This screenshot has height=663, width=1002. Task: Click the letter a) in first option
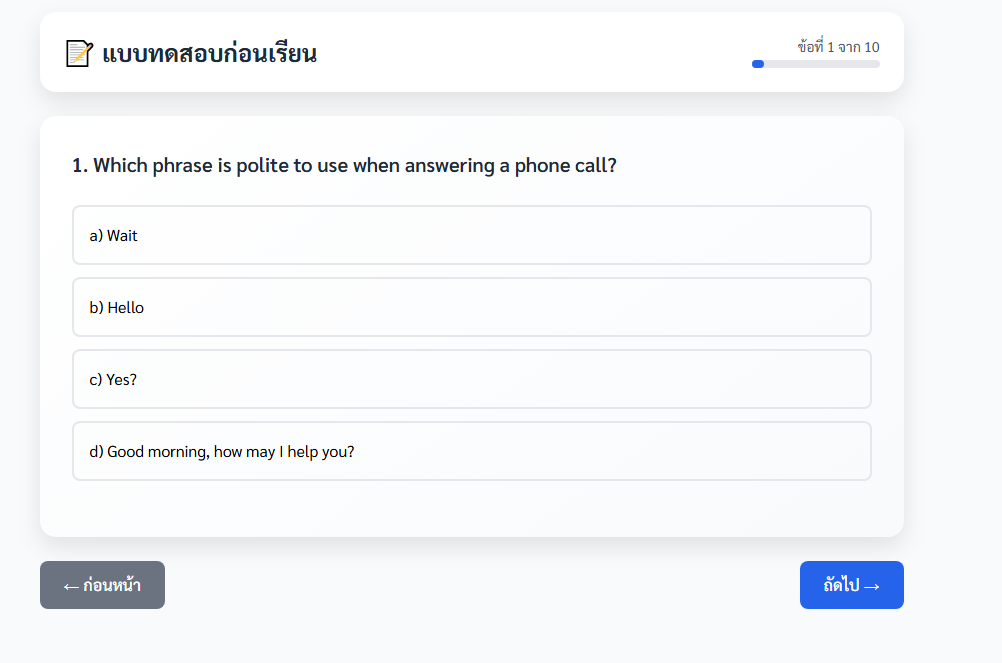coord(96,236)
